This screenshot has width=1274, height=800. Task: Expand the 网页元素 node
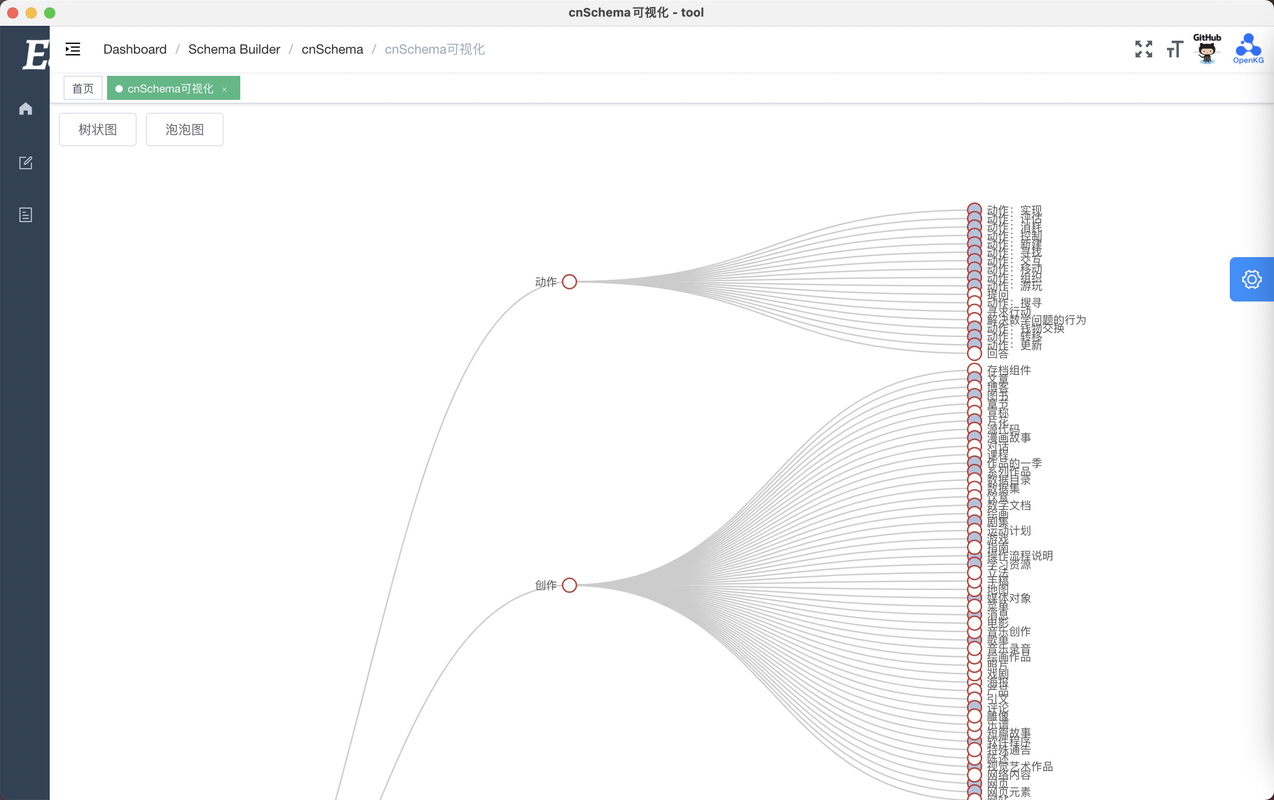point(974,792)
